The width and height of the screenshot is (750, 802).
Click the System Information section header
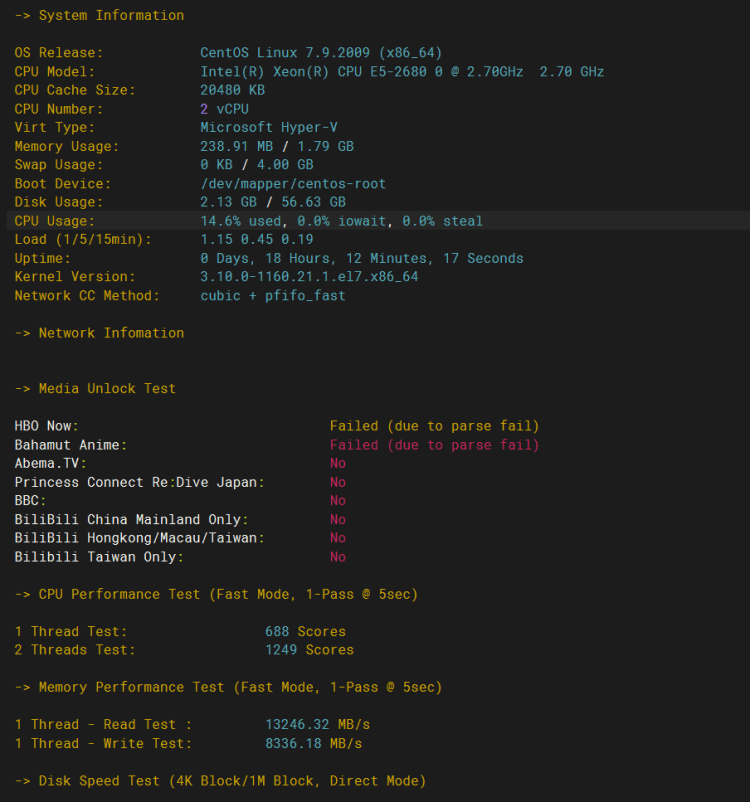99,15
